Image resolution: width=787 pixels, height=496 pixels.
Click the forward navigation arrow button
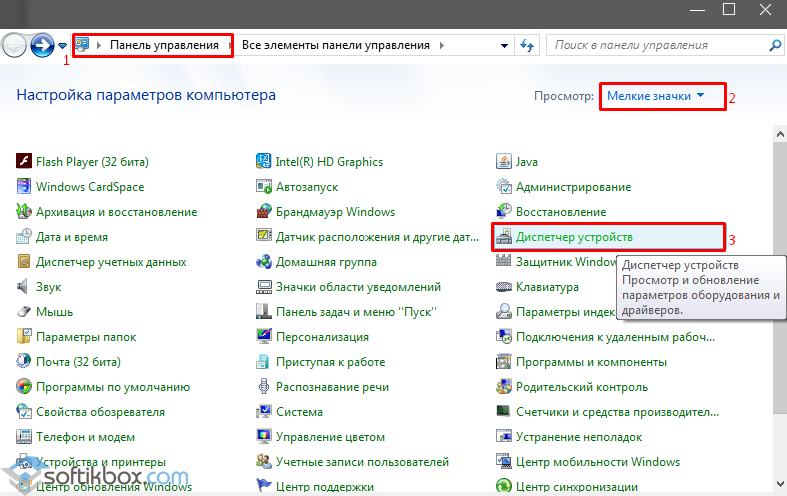click(x=42, y=46)
